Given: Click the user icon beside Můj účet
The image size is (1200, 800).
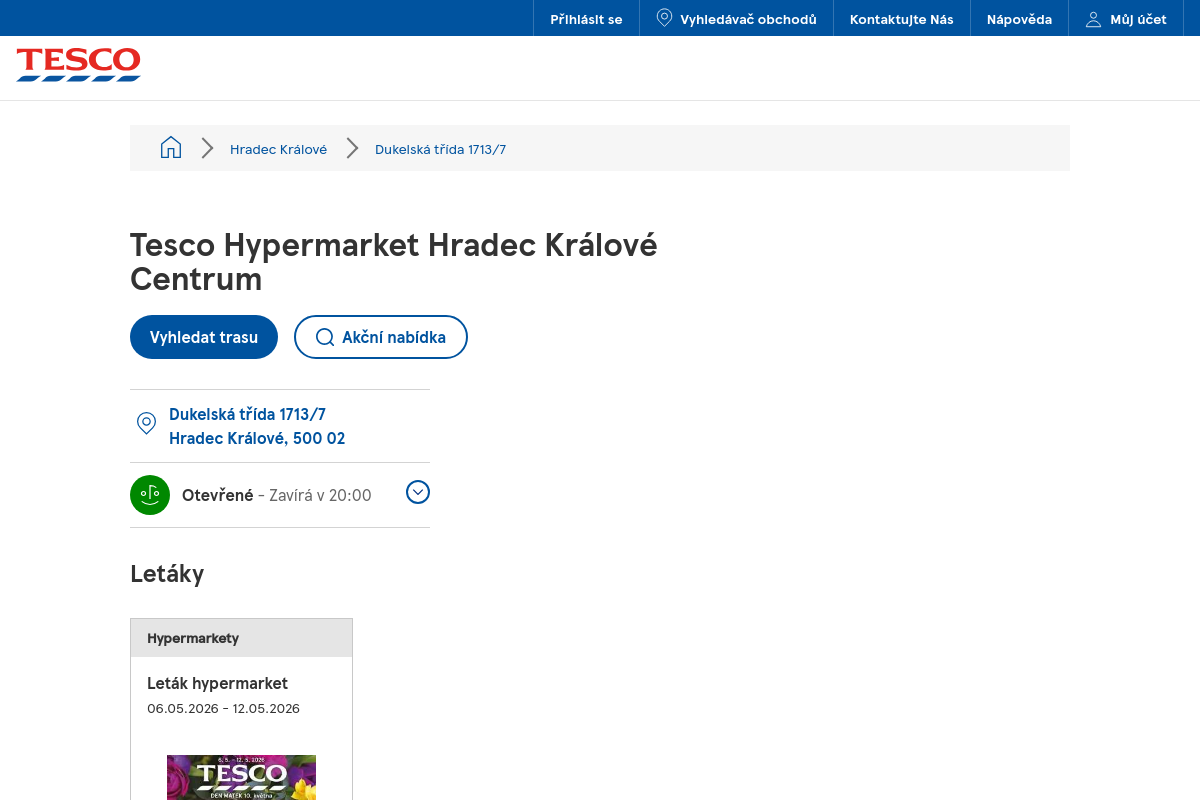Looking at the screenshot, I should pyautogui.click(x=1093, y=19).
